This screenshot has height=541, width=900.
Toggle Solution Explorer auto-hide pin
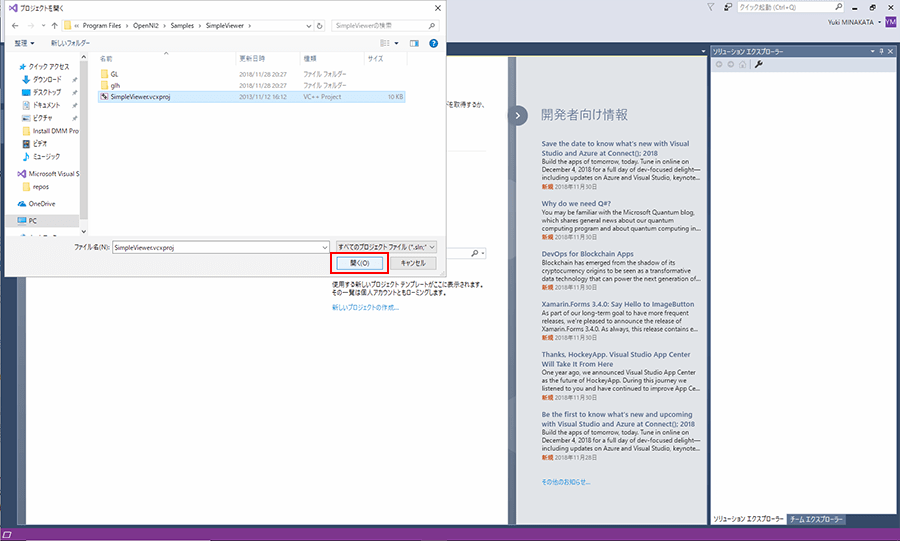(882, 52)
